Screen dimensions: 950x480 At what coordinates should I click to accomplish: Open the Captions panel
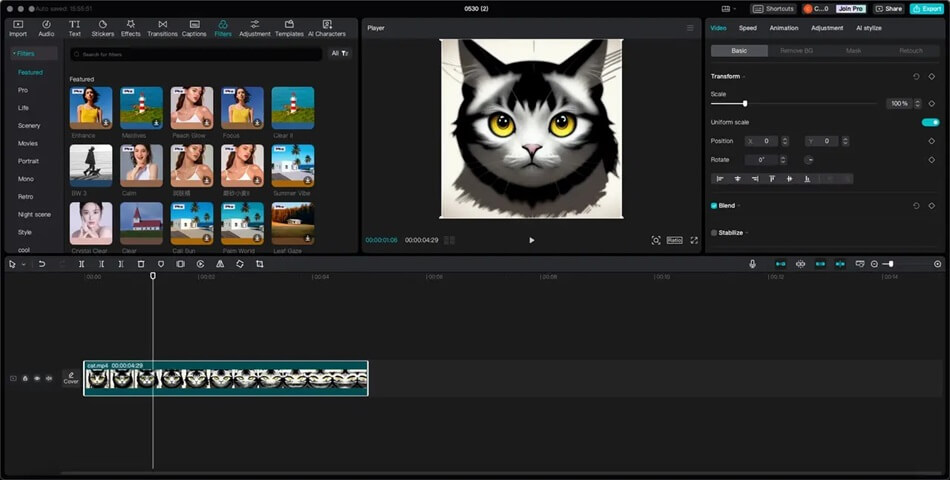[194, 28]
